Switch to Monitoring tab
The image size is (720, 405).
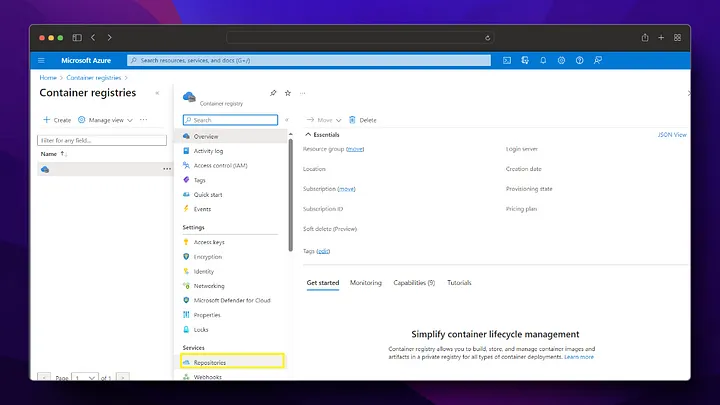click(366, 283)
